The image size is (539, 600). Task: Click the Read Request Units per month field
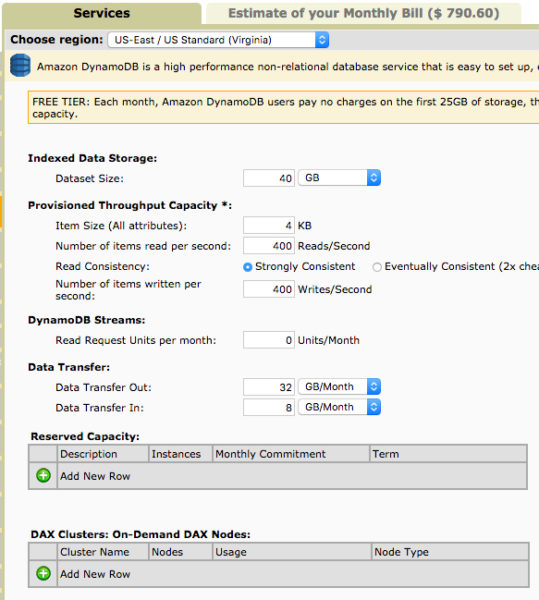coord(269,340)
